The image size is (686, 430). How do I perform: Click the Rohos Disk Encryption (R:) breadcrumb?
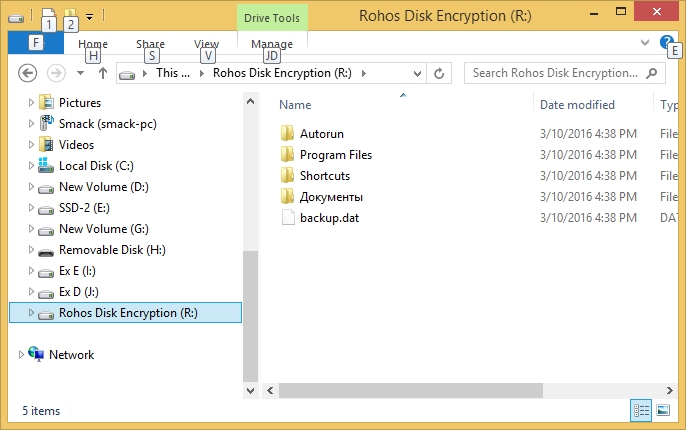(282, 73)
